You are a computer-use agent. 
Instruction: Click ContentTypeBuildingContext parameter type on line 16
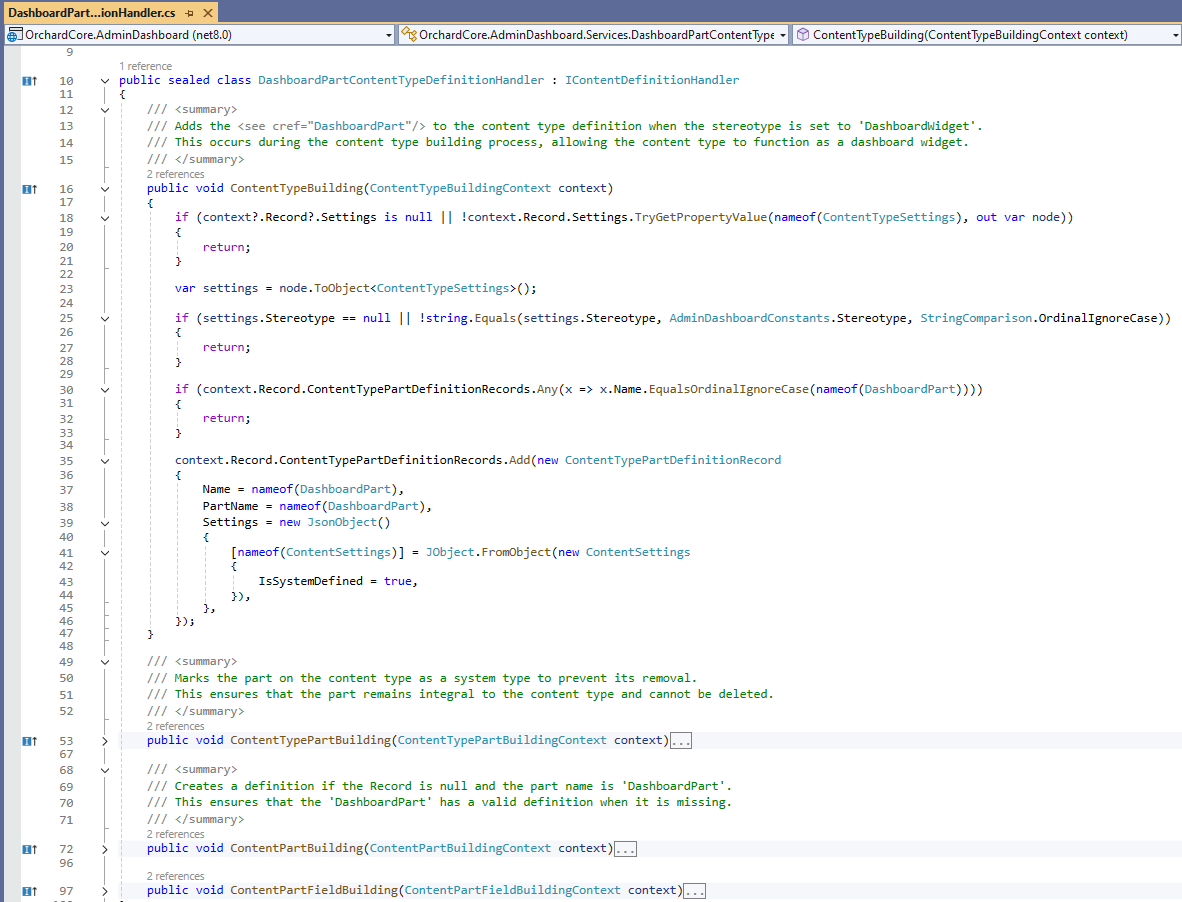[460, 188]
